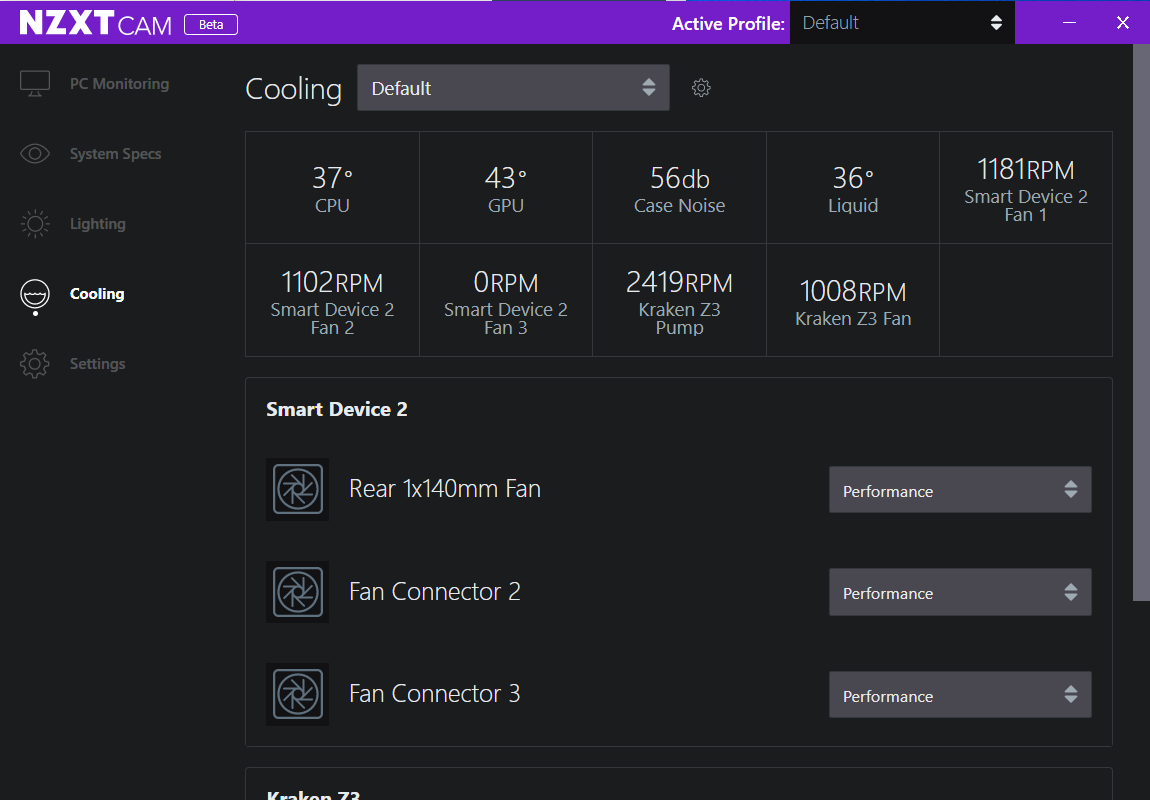Screen dimensions: 1150x800
Task: Click the Fan Connector 3 label
Action: pos(434,694)
